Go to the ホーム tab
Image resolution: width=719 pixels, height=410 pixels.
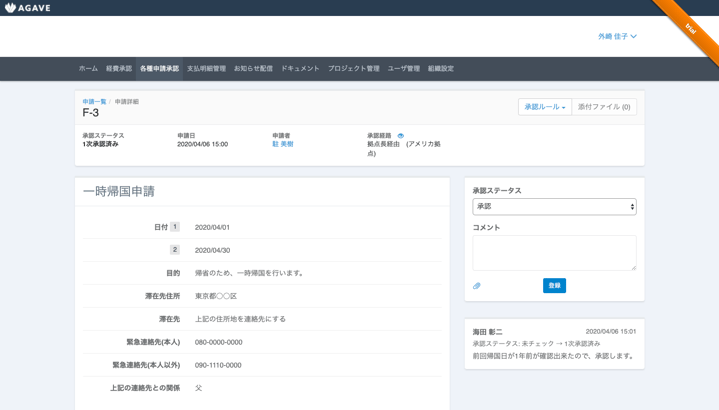(88, 69)
